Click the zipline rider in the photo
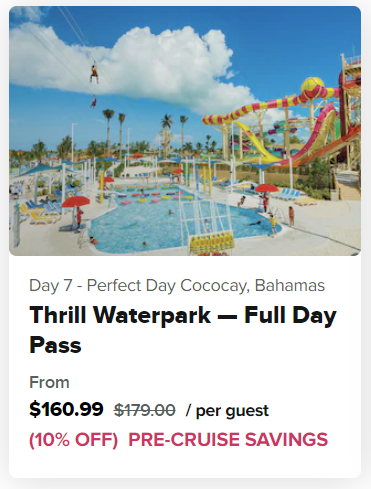The height and width of the screenshot is (489, 371). point(94,73)
